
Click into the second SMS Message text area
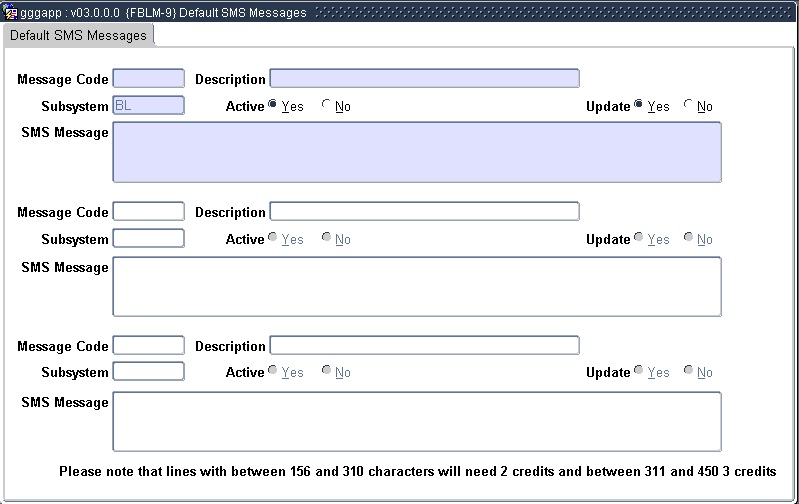(x=416, y=286)
